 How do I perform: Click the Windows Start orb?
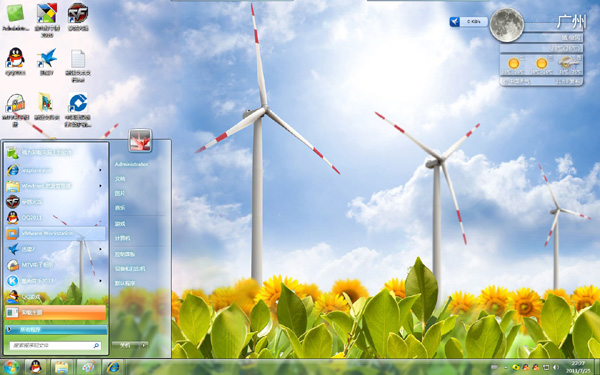(11, 367)
